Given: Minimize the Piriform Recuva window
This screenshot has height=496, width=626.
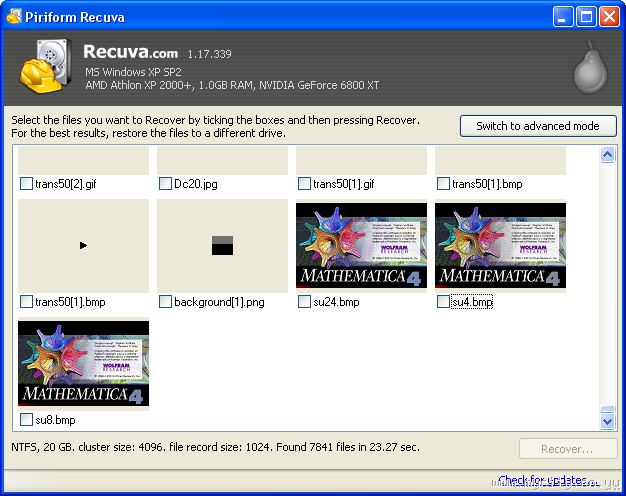Looking at the screenshot, I should coord(563,17).
